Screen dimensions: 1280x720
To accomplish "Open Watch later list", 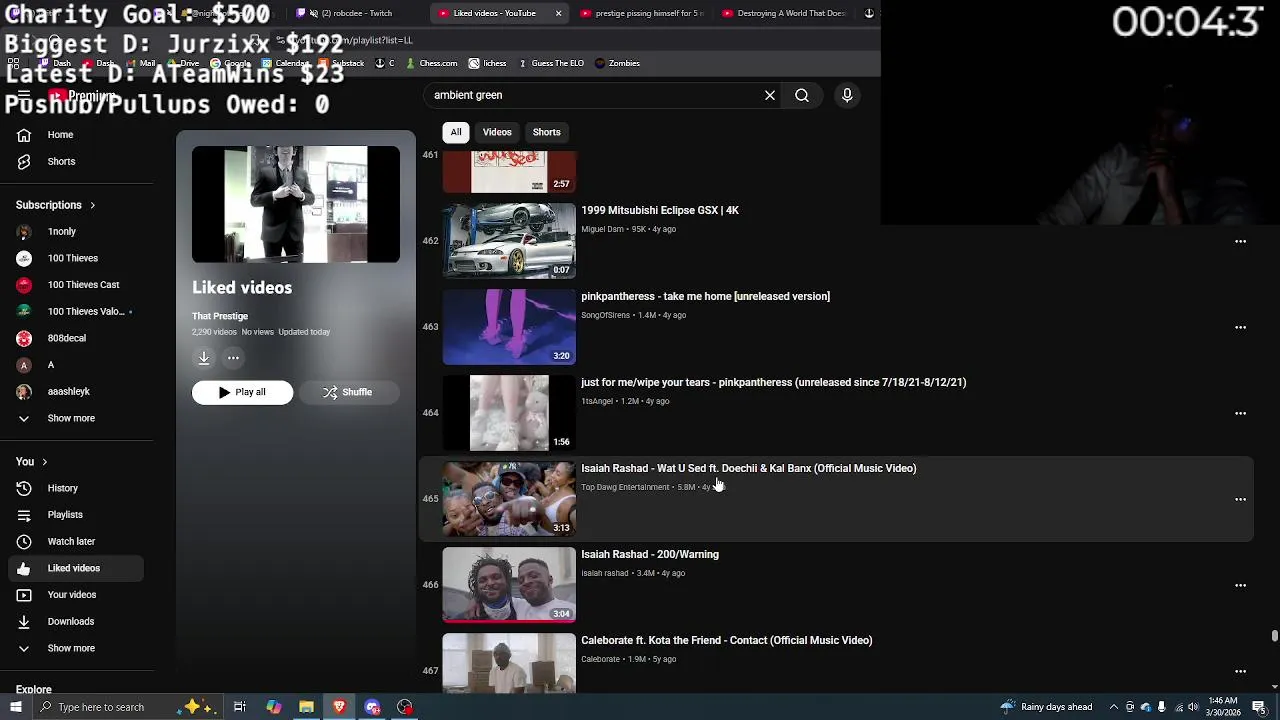I will (76, 541).
